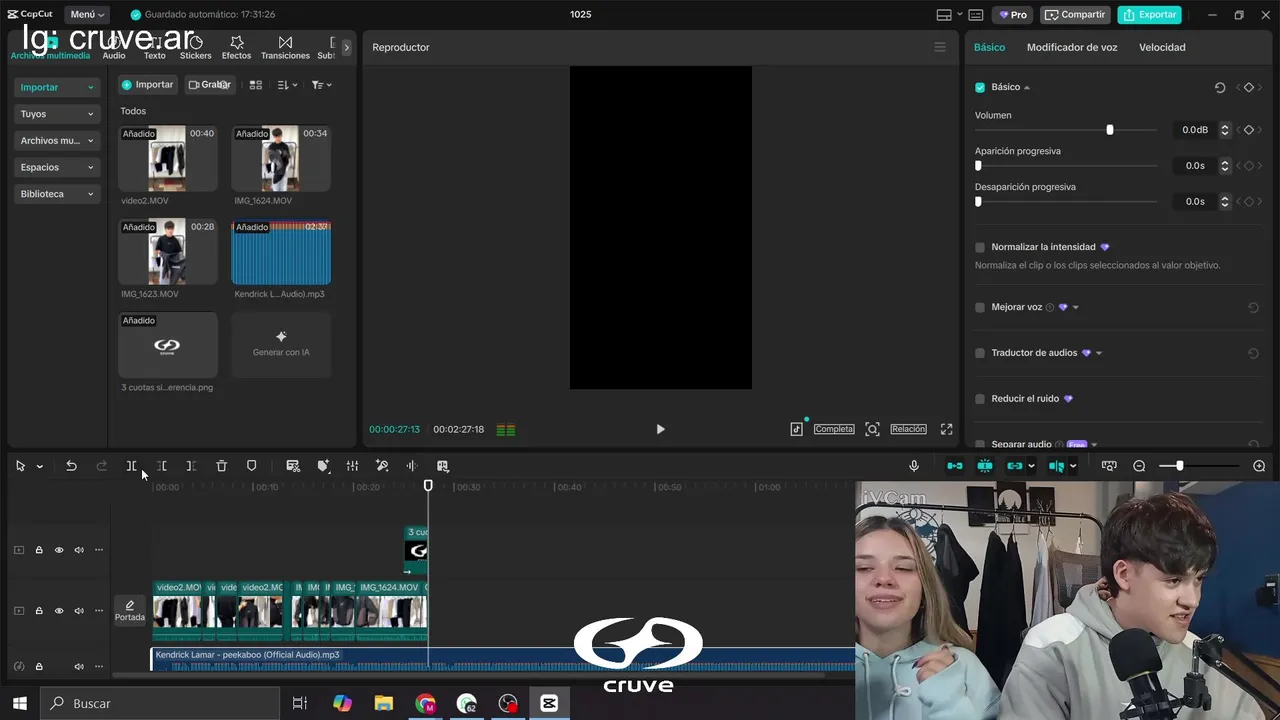Adjust the timeline zoom slider
The width and height of the screenshot is (1280, 720).
coord(1199,466)
